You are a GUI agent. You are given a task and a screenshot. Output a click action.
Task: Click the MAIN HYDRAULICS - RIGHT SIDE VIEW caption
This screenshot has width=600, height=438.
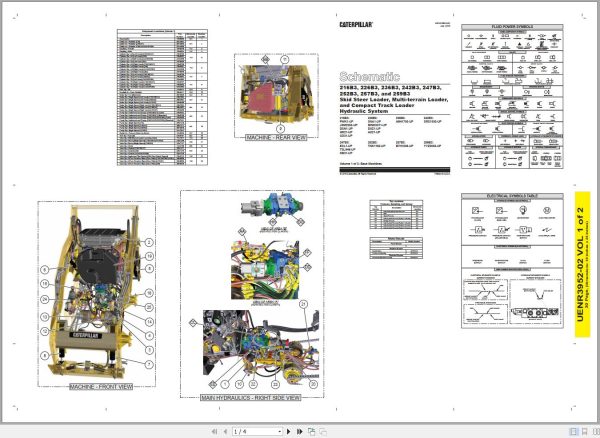pos(251,398)
